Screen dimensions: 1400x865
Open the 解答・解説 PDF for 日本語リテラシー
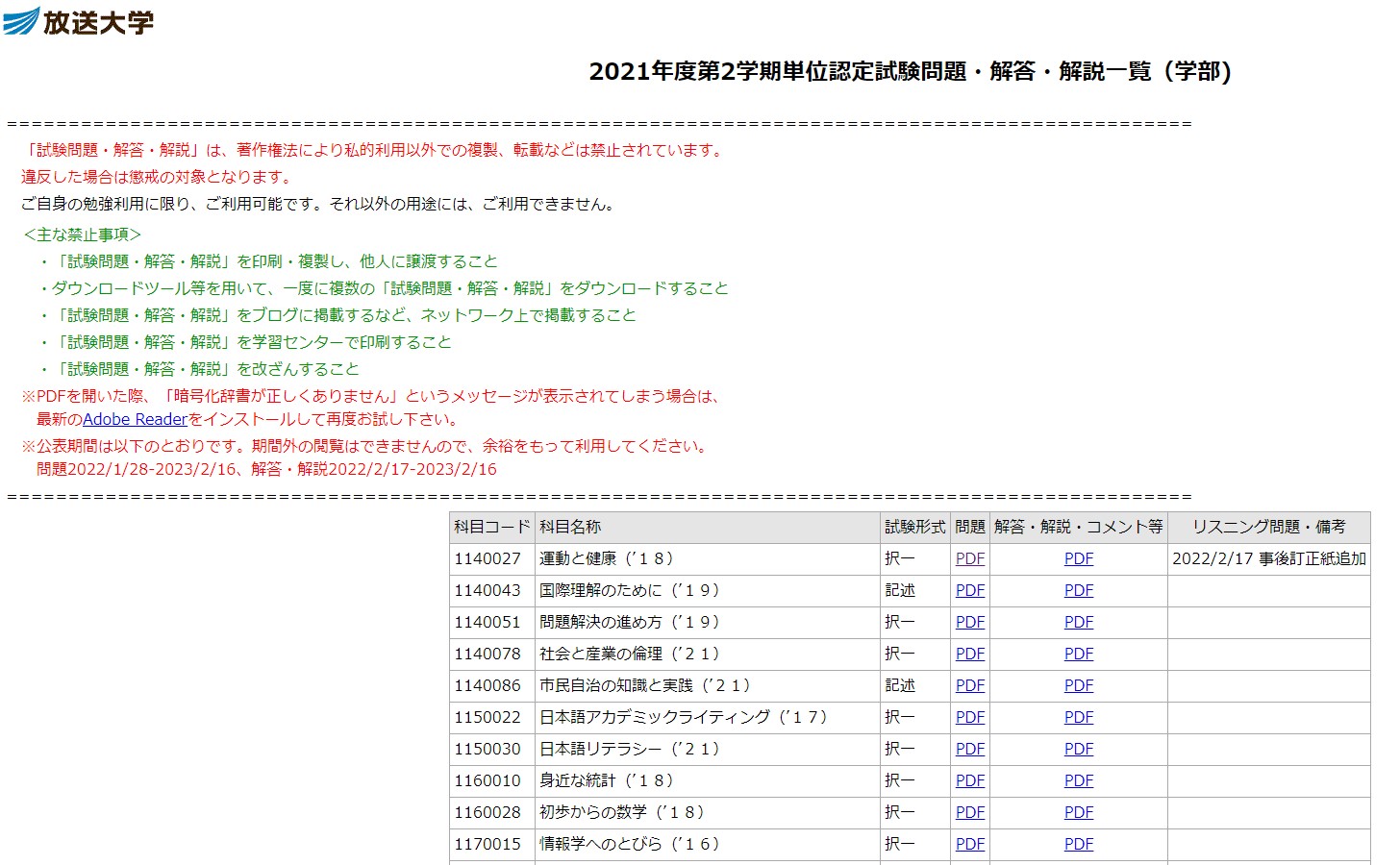click(x=1078, y=749)
